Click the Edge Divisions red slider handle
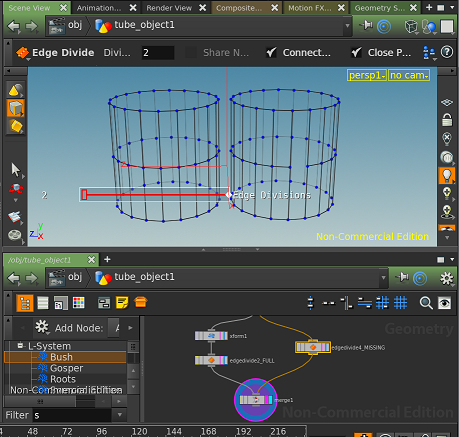Image resolution: width=459 pixels, height=437 pixels. pyautogui.click(x=84, y=195)
